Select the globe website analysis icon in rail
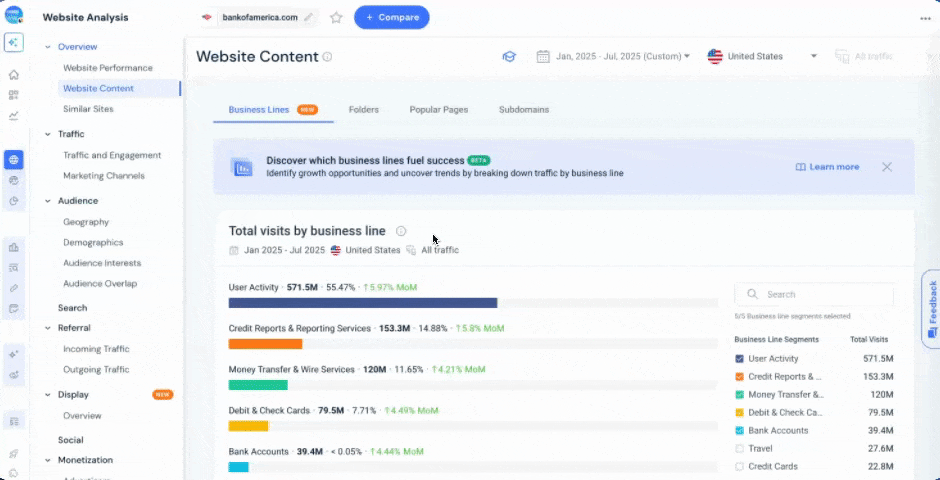Image resolution: width=940 pixels, height=480 pixels. click(x=14, y=160)
